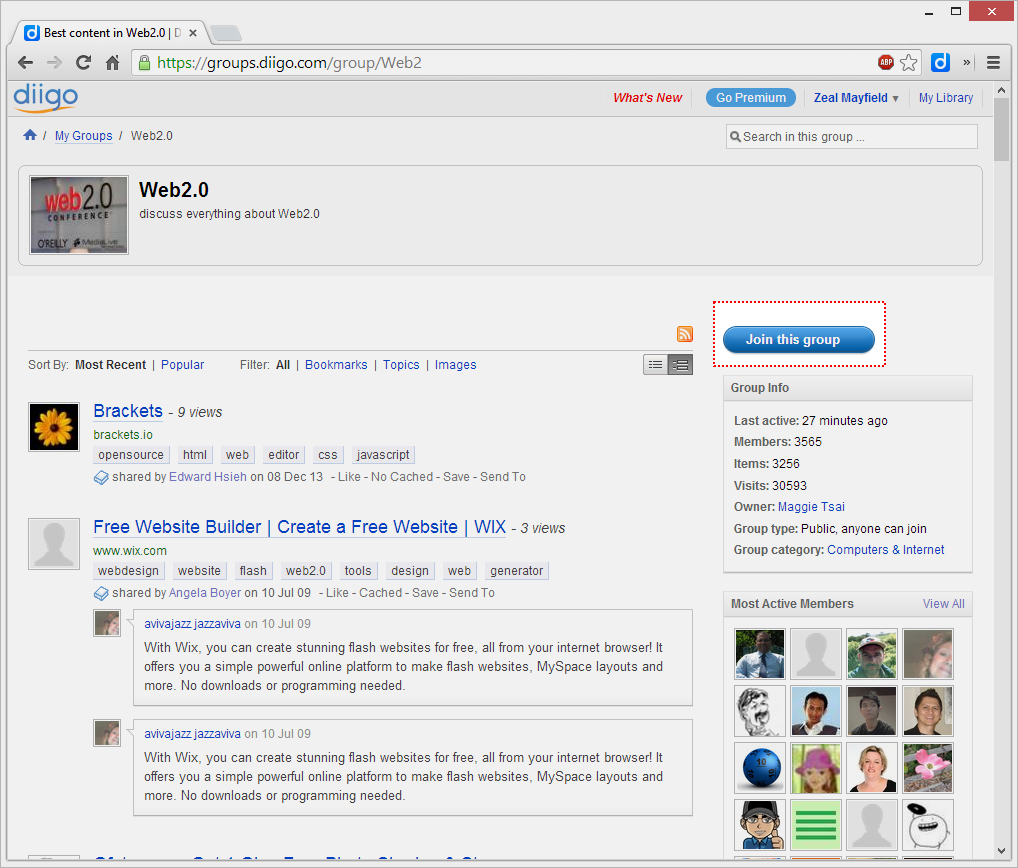Image resolution: width=1018 pixels, height=868 pixels.
Task: Open Computers & Internet category link
Action: 886,550
